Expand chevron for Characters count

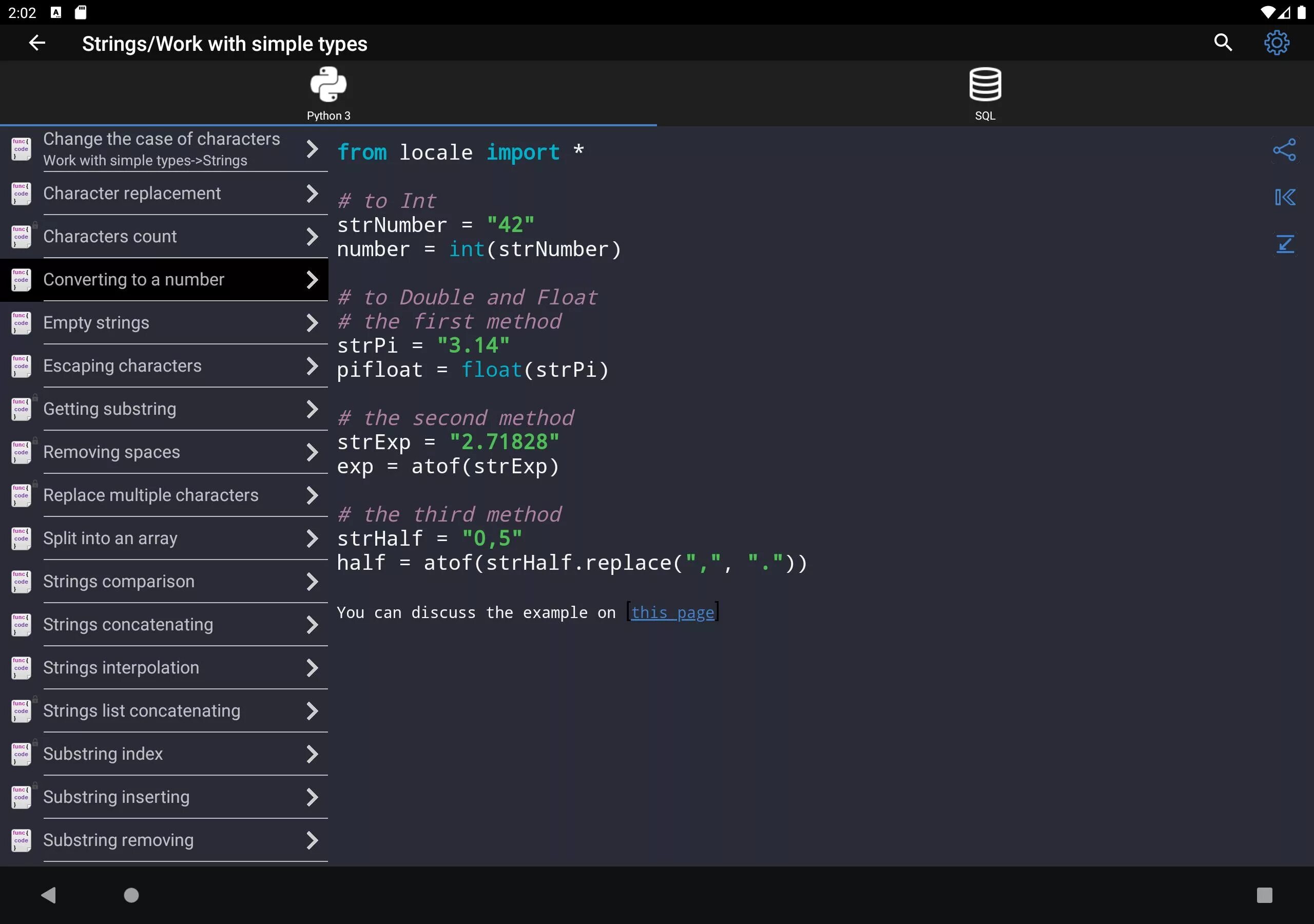click(312, 237)
